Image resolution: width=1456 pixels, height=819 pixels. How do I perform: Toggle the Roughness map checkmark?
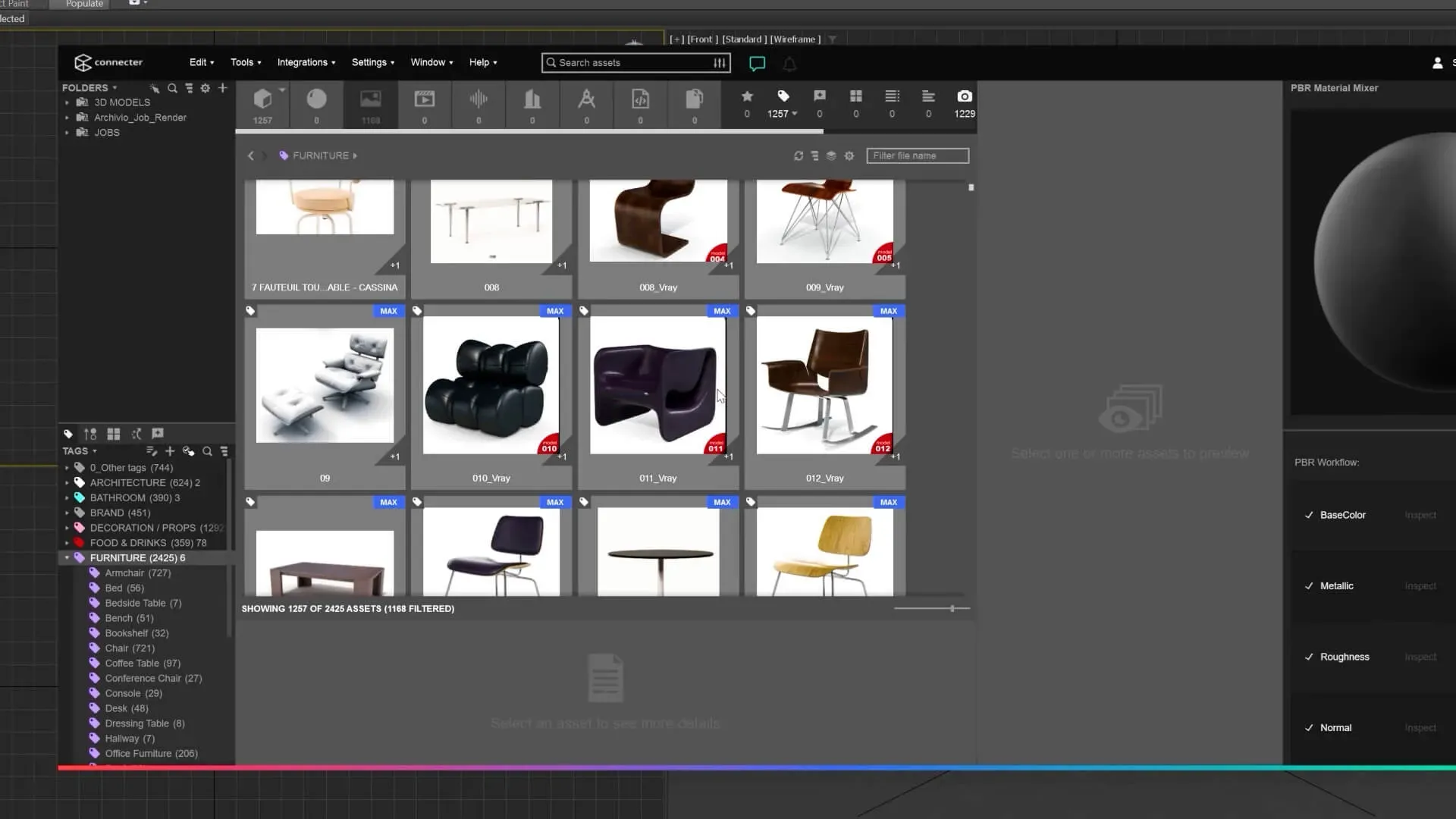tap(1309, 657)
